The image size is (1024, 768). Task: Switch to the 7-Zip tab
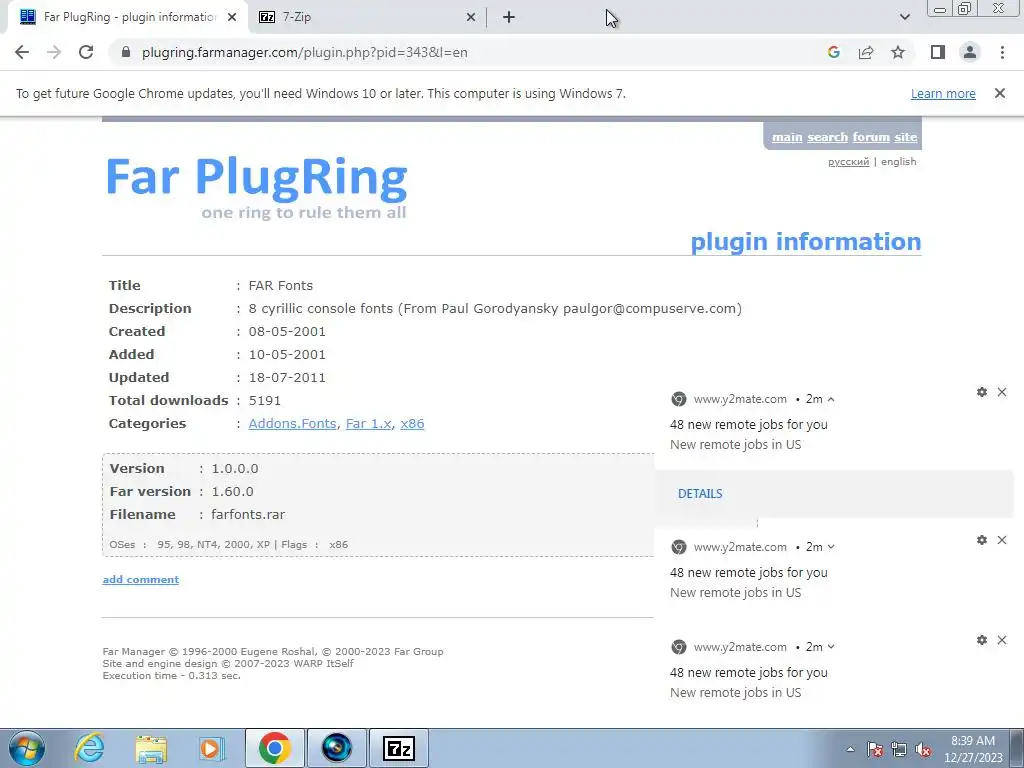coord(368,17)
